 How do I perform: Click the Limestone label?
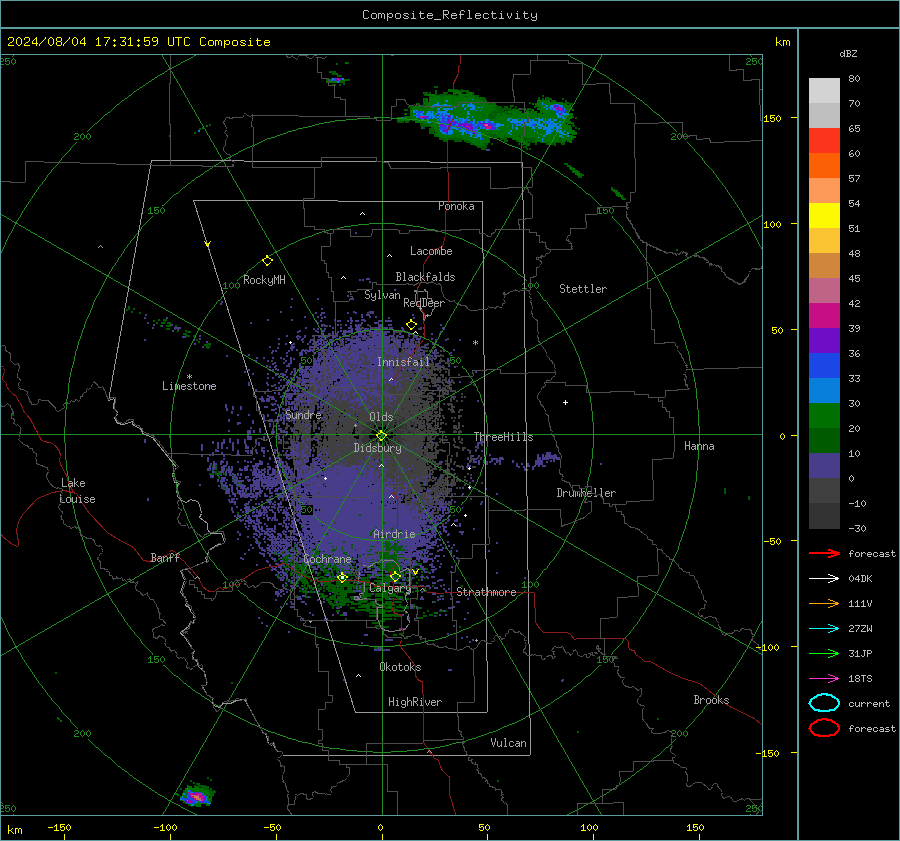[189, 386]
